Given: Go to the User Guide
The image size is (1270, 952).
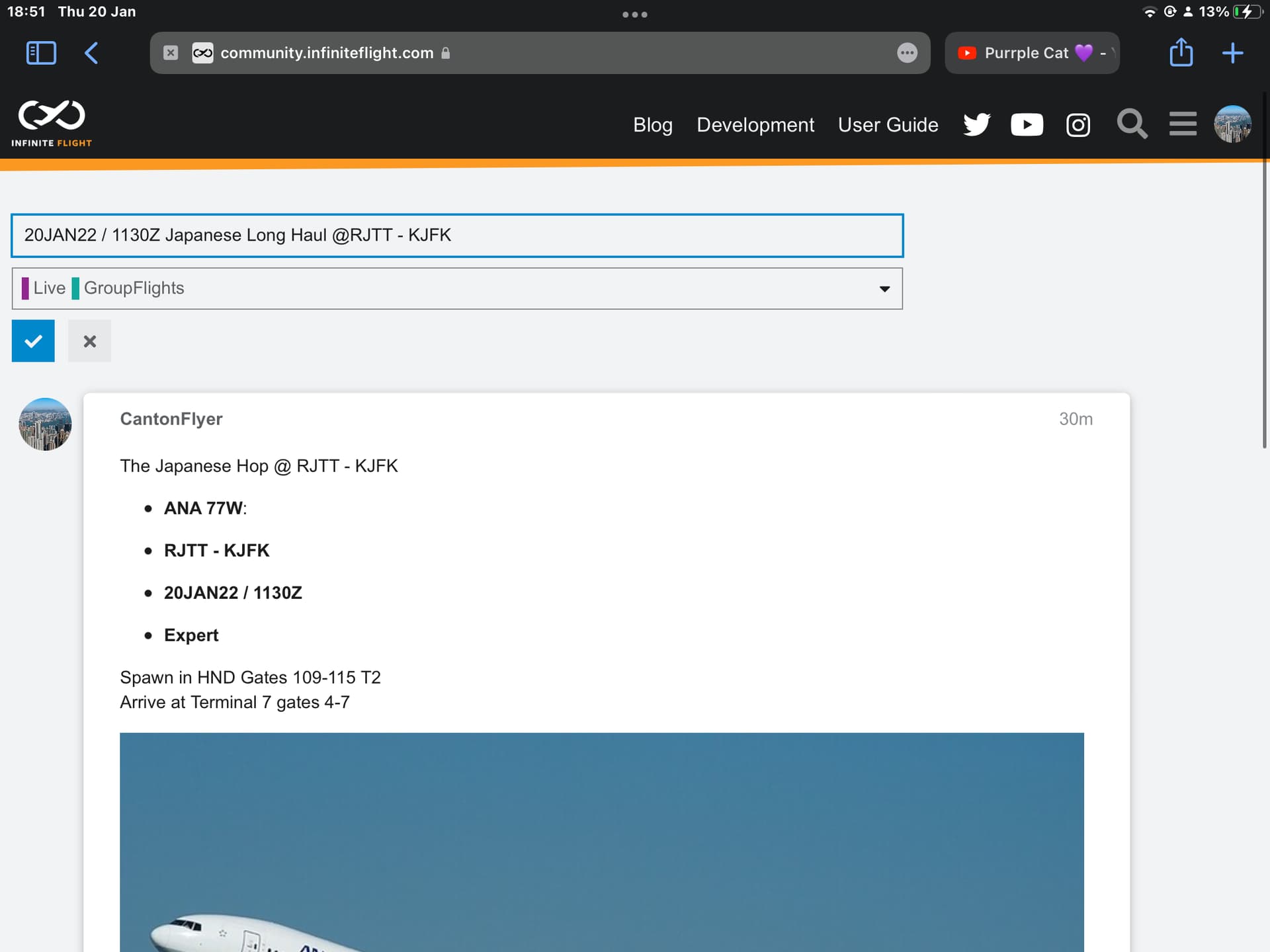Looking at the screenshot, I should point(888,125).
